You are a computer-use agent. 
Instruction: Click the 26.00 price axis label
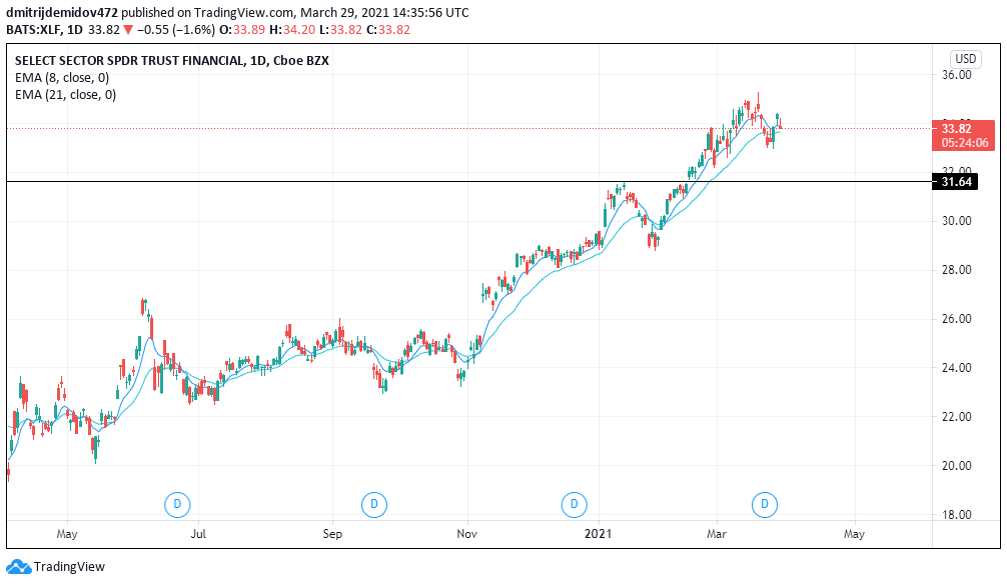coord(956,319)
